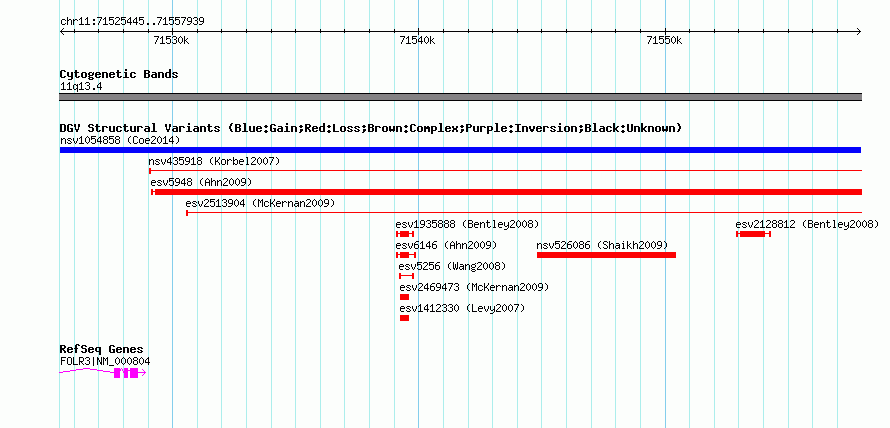Open the nsv526086 (Shaikh2009) label

(602, 245)
